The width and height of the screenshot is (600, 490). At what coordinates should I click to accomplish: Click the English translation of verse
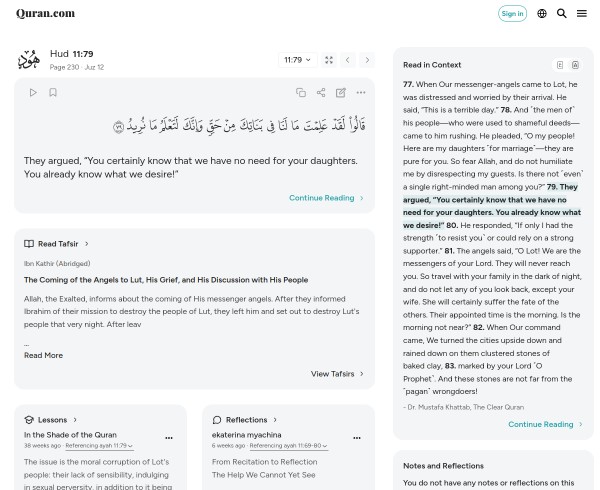191,168
